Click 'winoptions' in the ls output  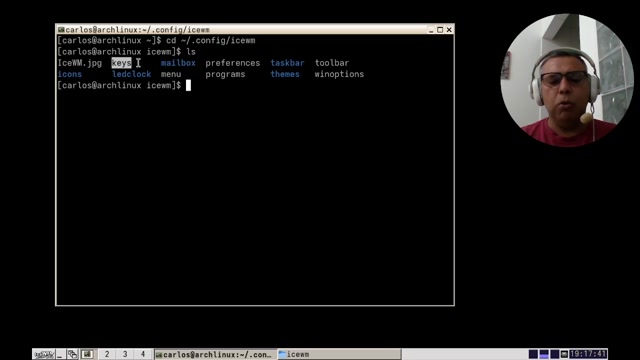coord(339,74)
